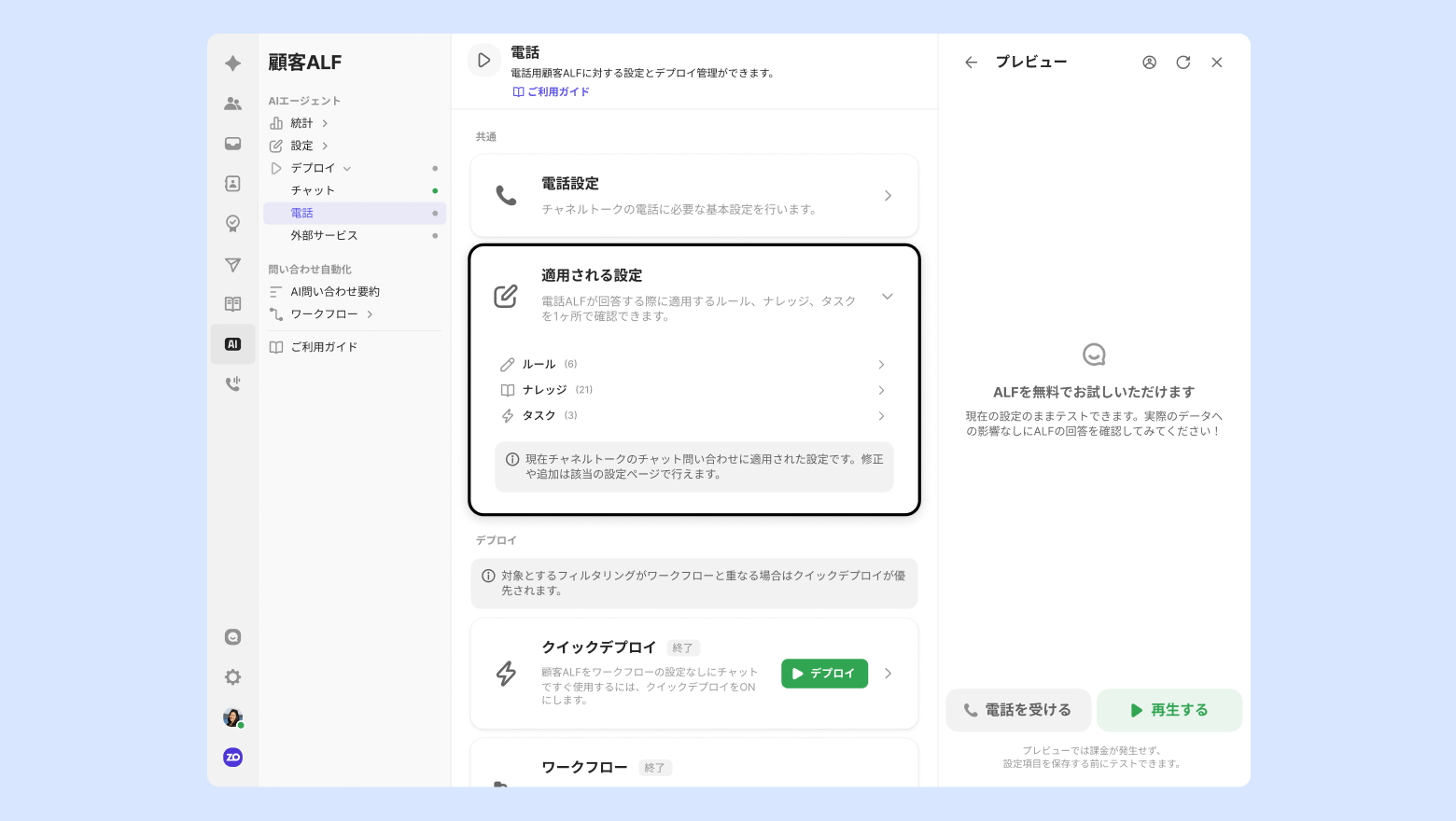Click the chevron on the ルール row
This screenshot has height=821, width=1456.
(881, 365)
